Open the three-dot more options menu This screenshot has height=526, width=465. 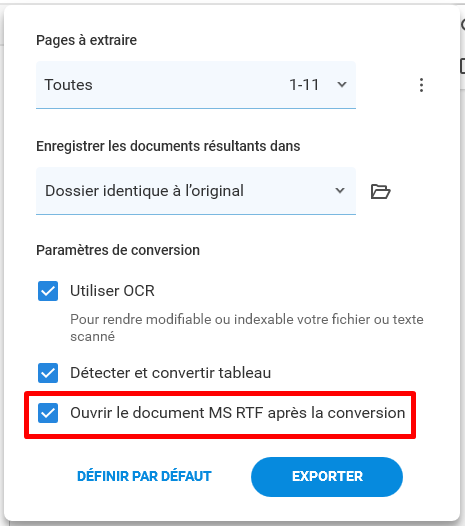[421, 85]
